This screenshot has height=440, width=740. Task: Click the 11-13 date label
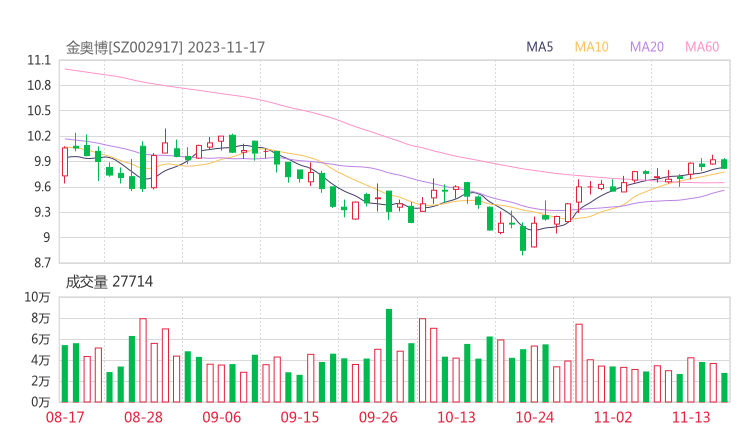coord(691,417)
